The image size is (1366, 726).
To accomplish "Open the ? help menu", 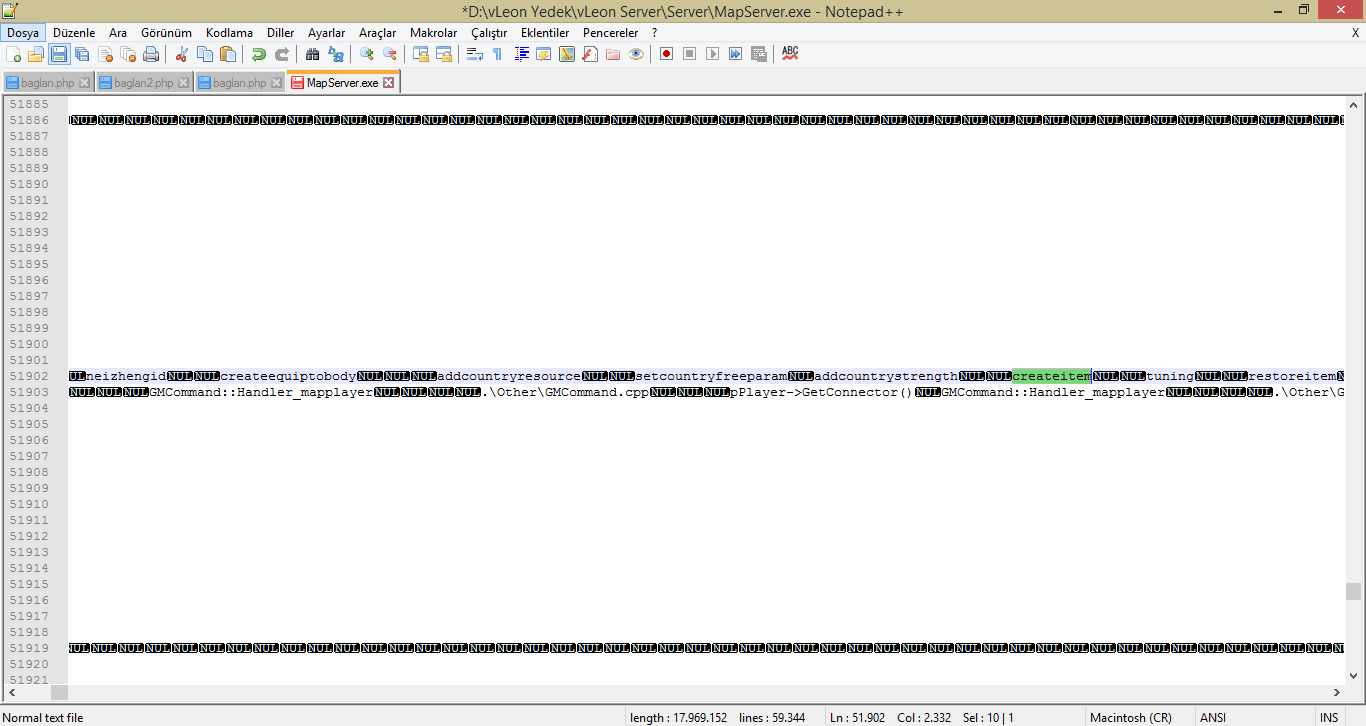I will (654, 33).
